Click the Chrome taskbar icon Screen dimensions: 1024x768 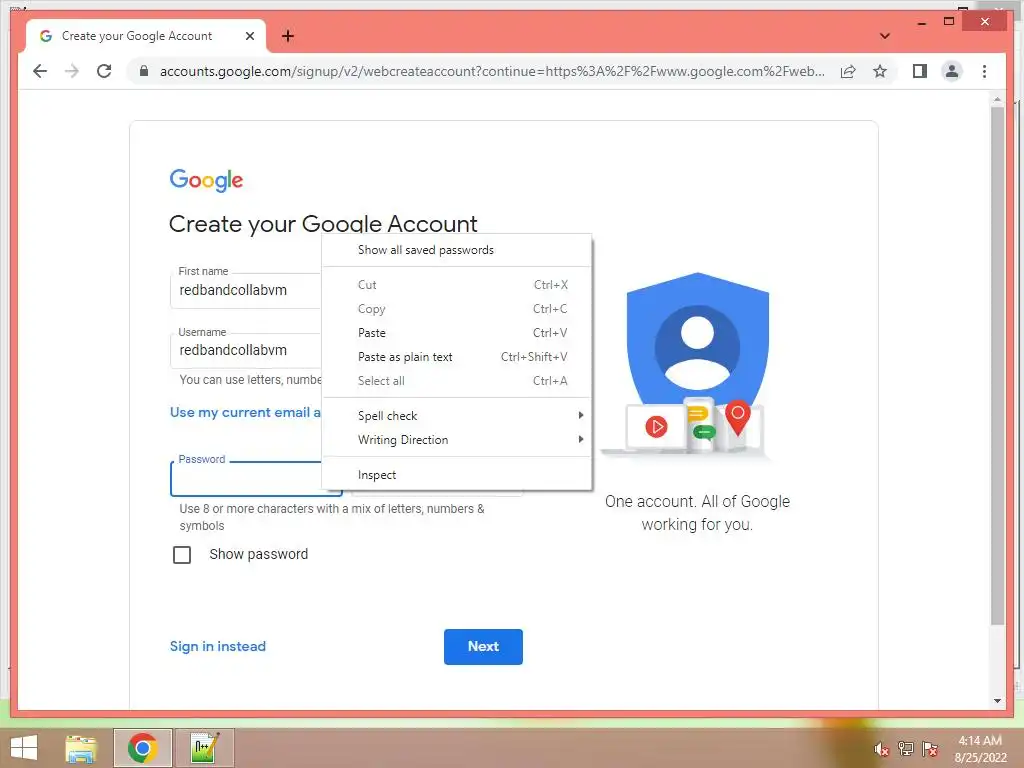(142, 748)
